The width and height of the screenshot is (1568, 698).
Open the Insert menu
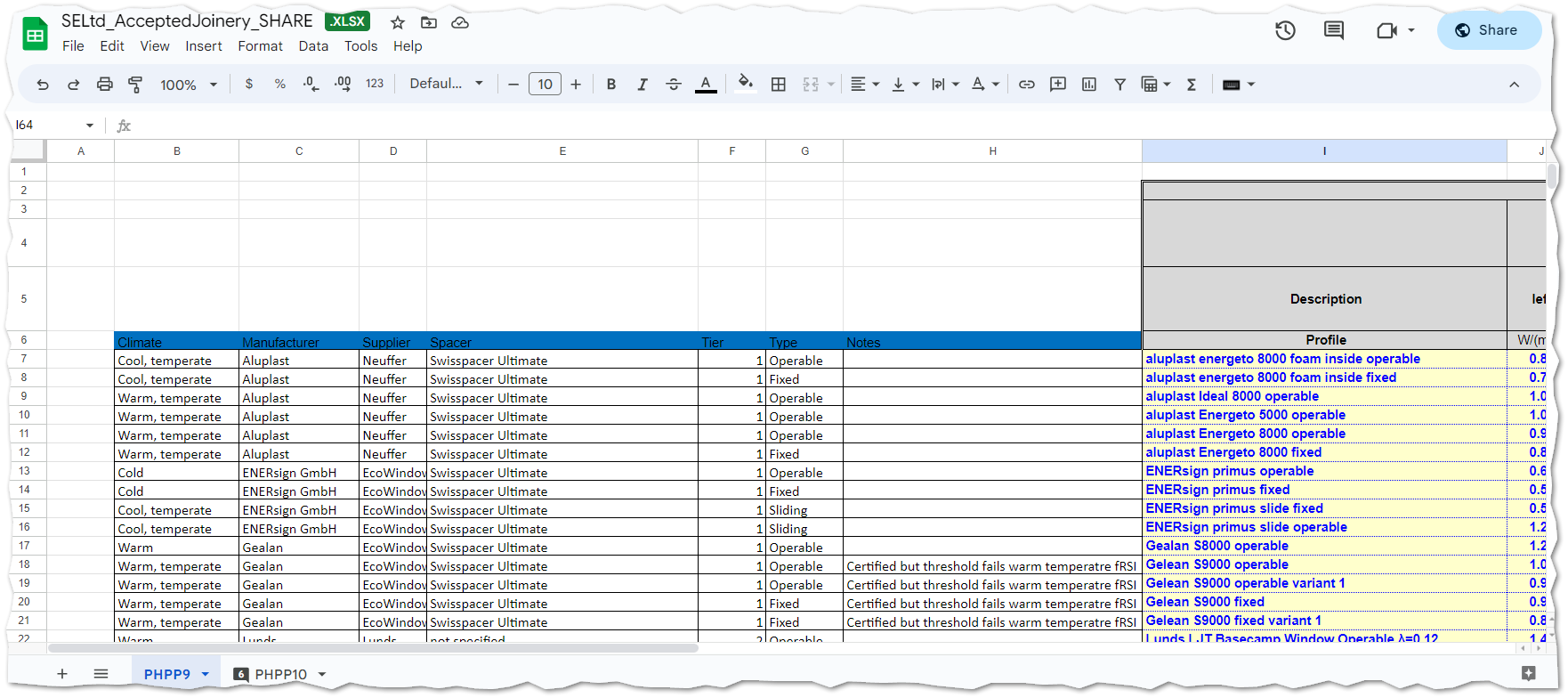coord(204,46)
